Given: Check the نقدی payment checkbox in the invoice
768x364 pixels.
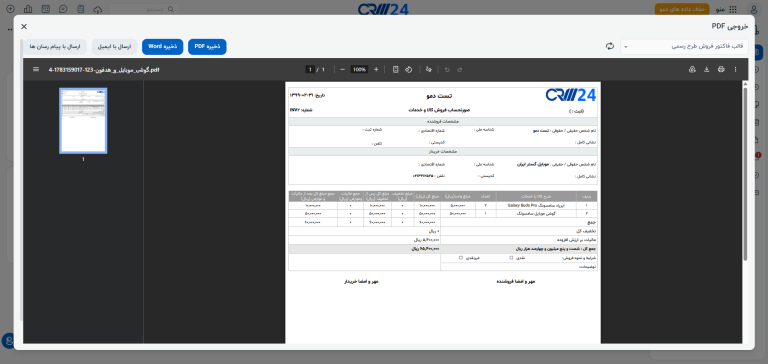Looking at the screenshot, I should (511, 258).
